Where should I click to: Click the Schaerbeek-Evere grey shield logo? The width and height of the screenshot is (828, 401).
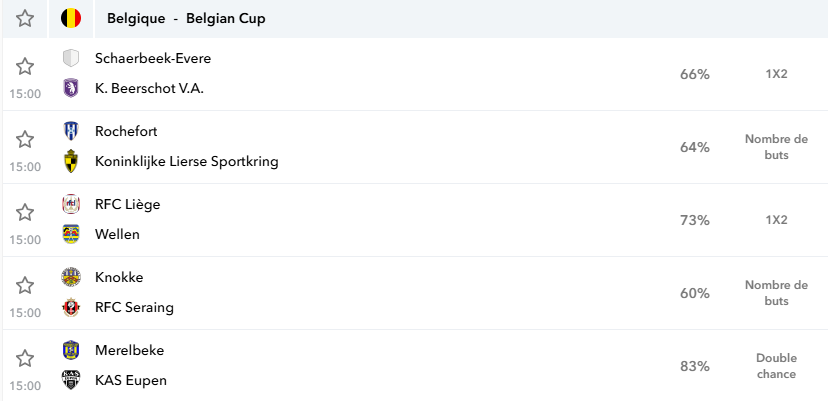(71, 58)
